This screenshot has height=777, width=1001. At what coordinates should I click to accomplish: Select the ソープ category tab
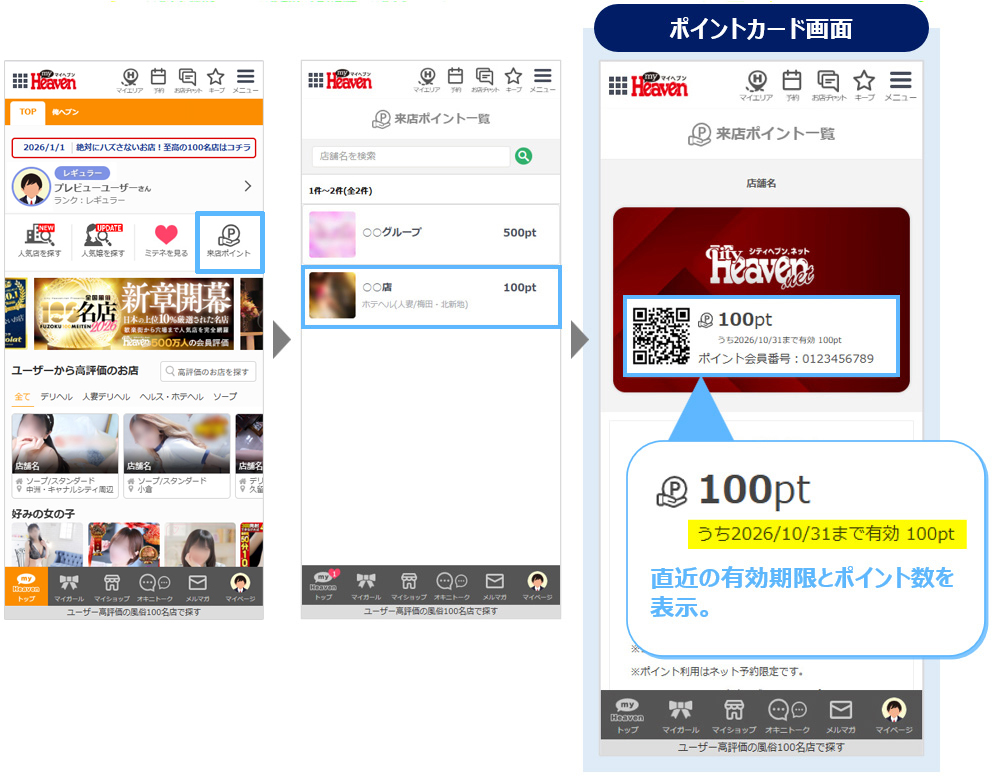click(225, 397)
